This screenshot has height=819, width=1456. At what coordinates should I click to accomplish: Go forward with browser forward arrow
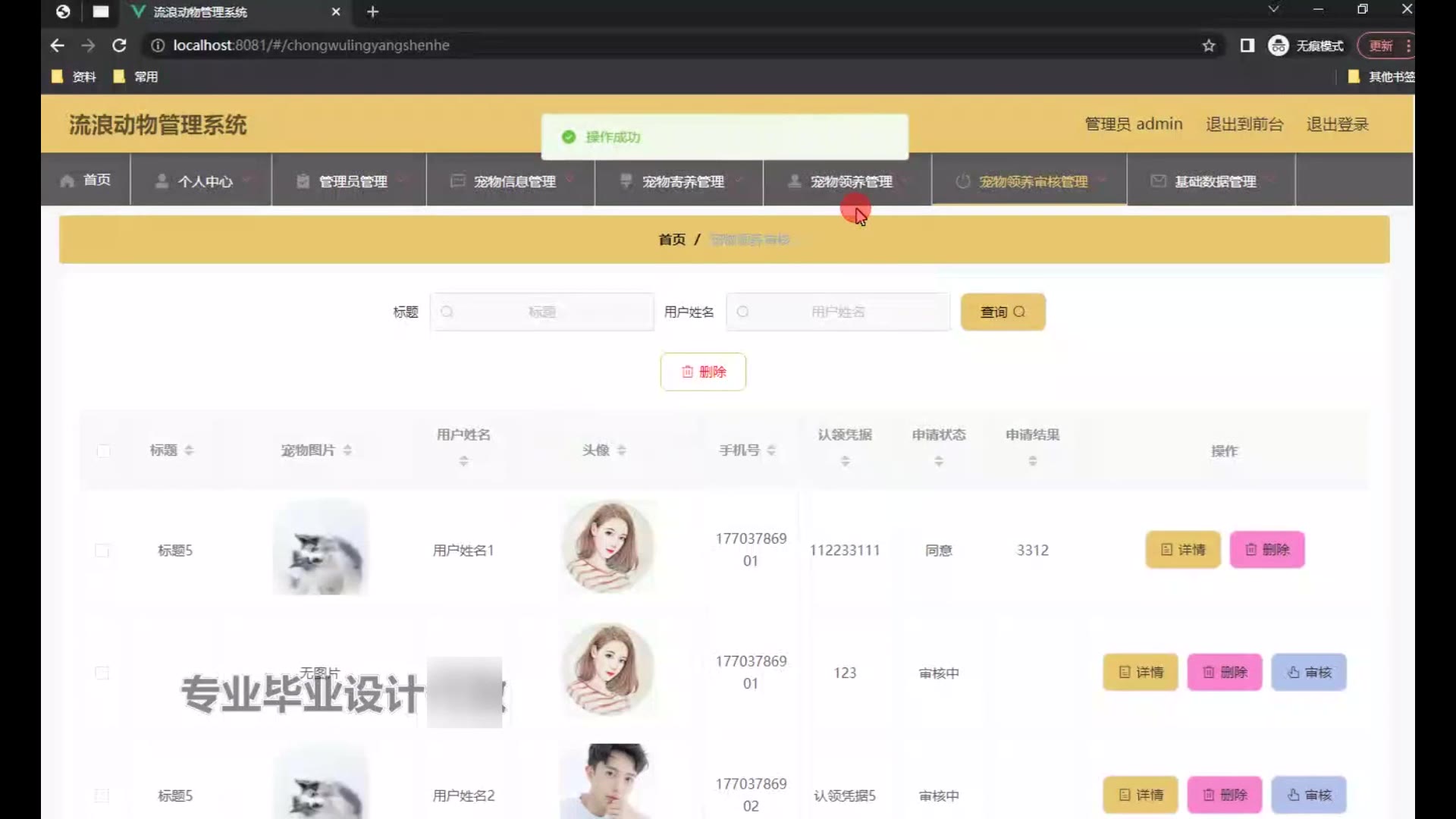(x=88, y=45)
